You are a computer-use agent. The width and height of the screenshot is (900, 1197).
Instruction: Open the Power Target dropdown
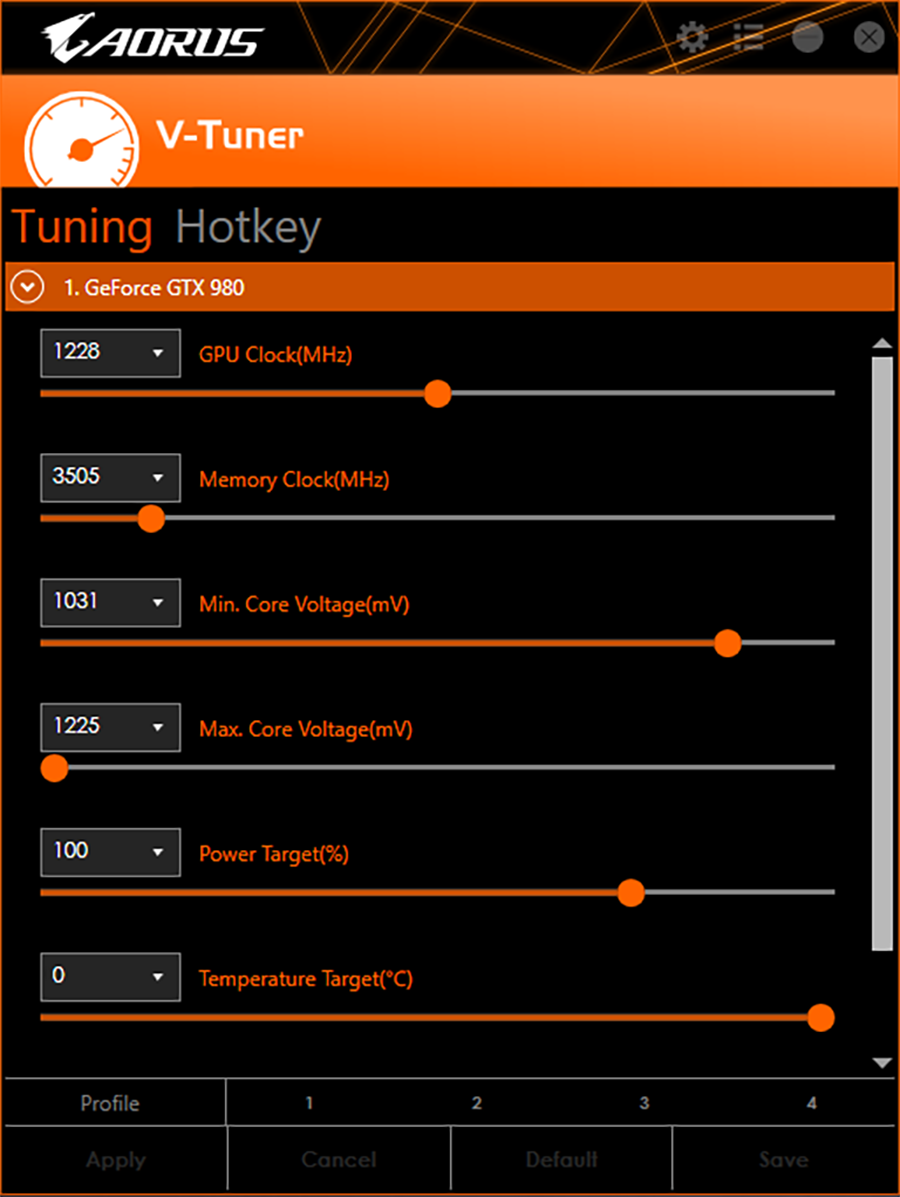[x=111, y=852]
